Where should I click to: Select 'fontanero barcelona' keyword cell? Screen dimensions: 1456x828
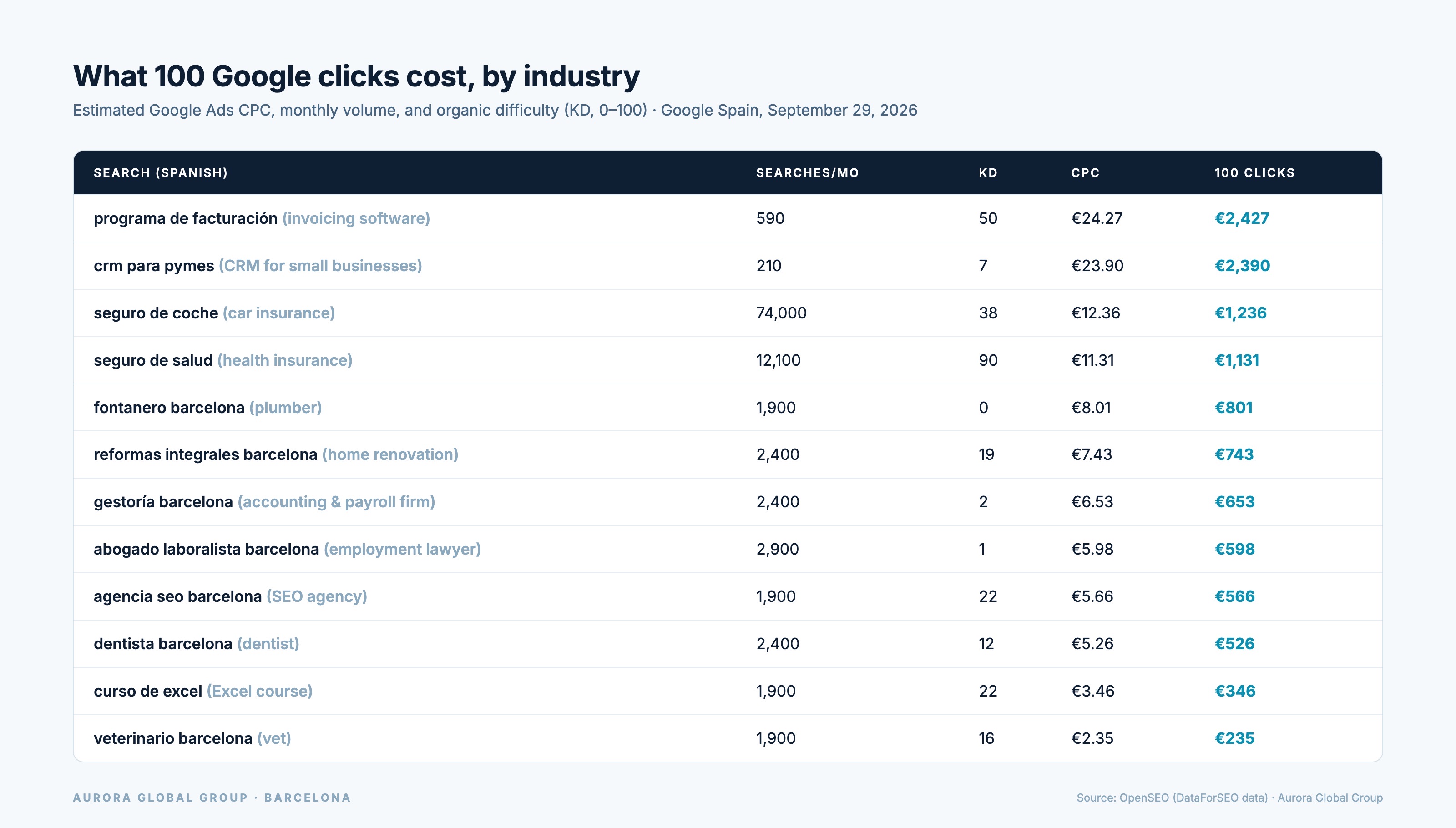pos(207,407)
